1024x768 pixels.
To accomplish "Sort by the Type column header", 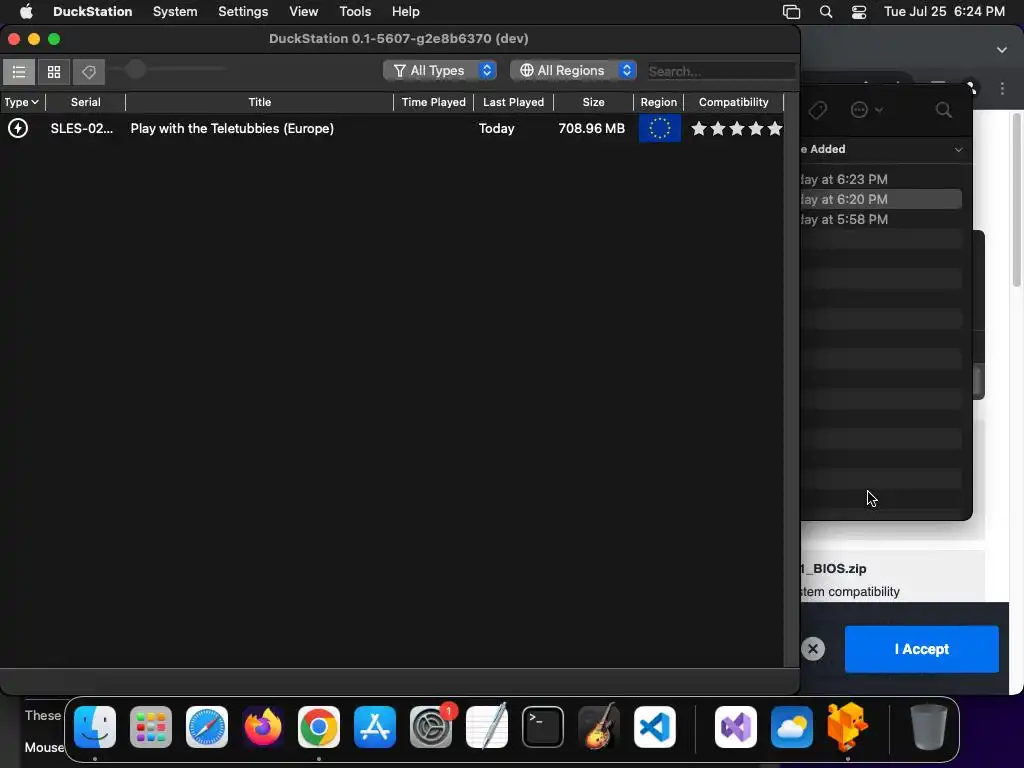I will (x=22, y=102).
